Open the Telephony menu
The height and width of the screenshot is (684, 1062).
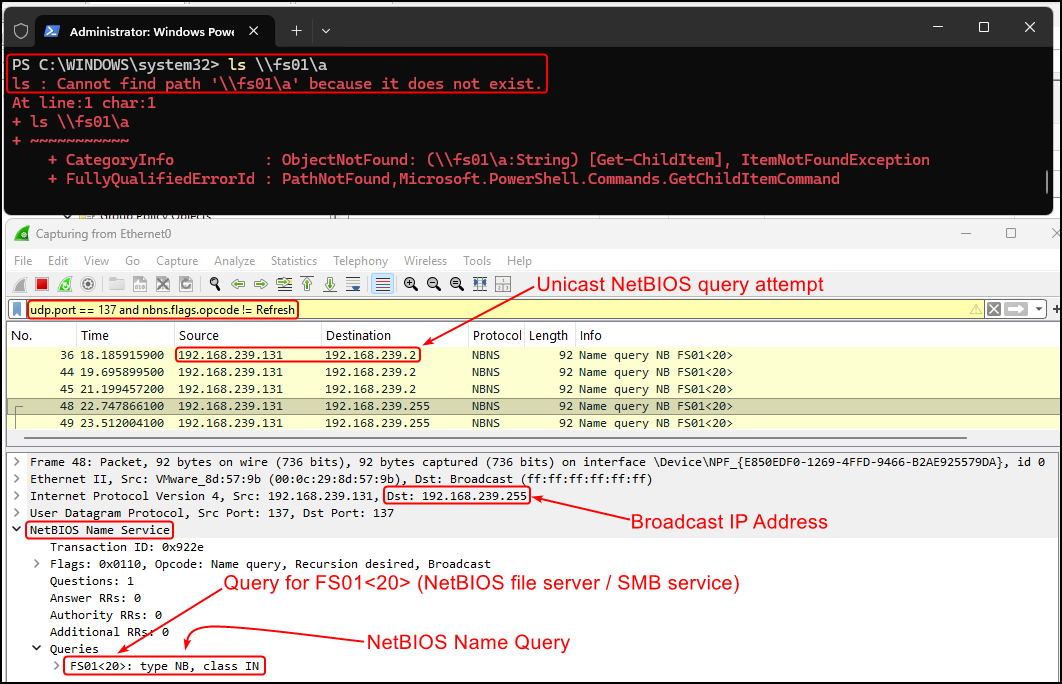tap(360, 261)
